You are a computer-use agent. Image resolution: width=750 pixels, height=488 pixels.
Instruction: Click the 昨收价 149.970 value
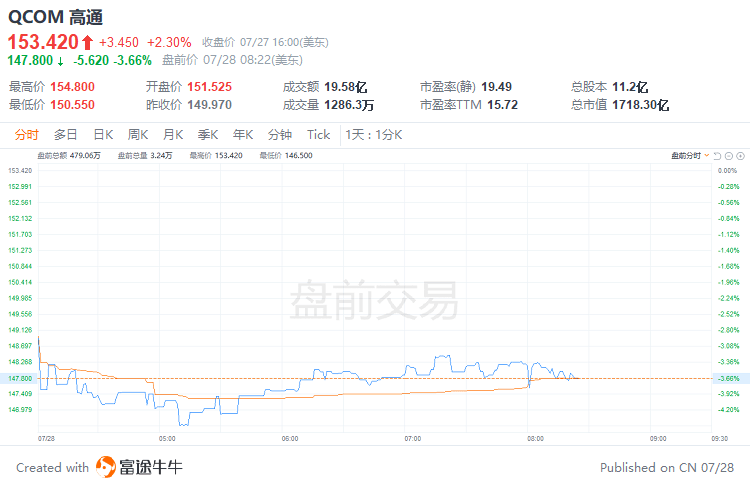(x=210, y=105)
